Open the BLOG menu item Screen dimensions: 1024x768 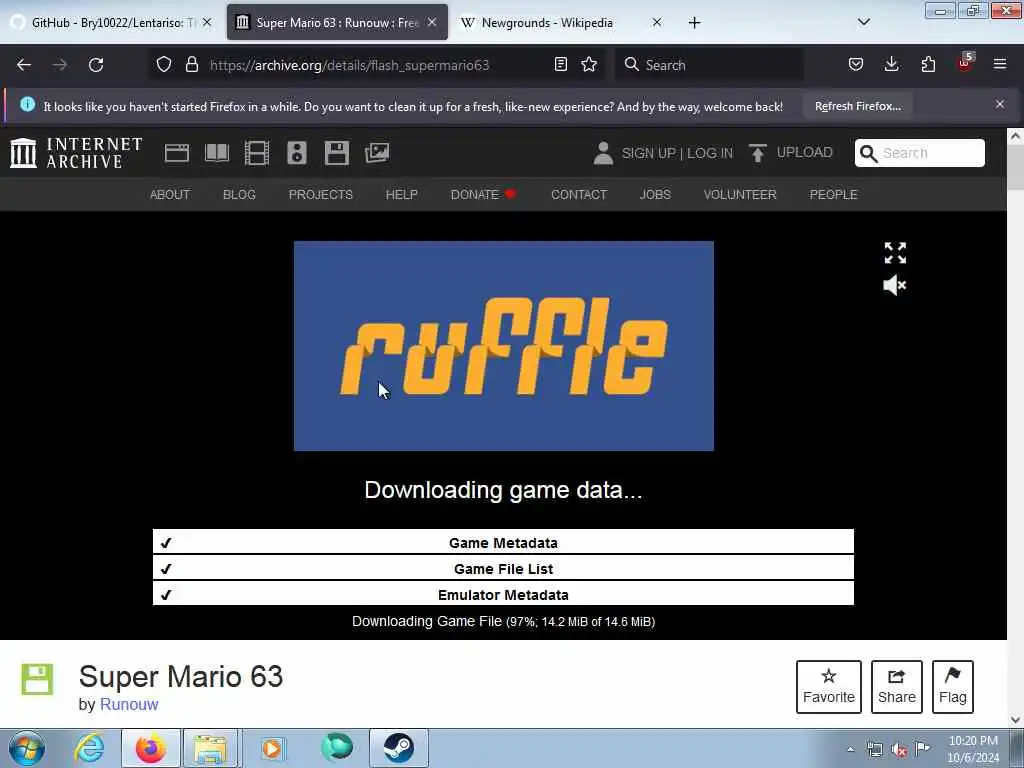pos(239,195)
